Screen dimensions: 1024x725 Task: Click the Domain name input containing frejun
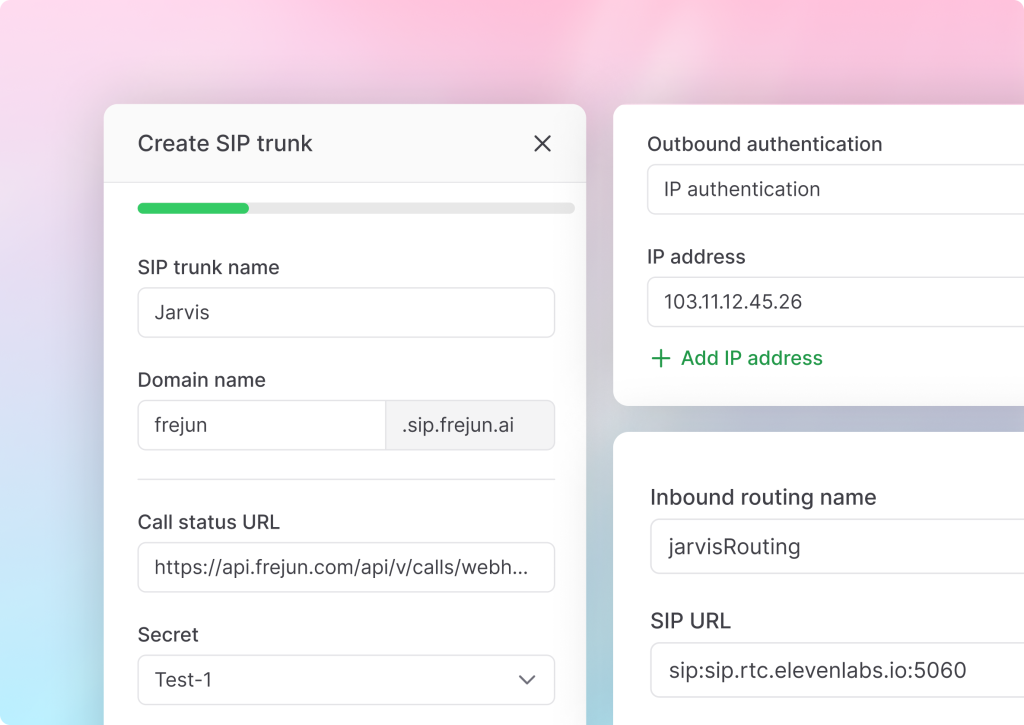click(x=261, y=426)
